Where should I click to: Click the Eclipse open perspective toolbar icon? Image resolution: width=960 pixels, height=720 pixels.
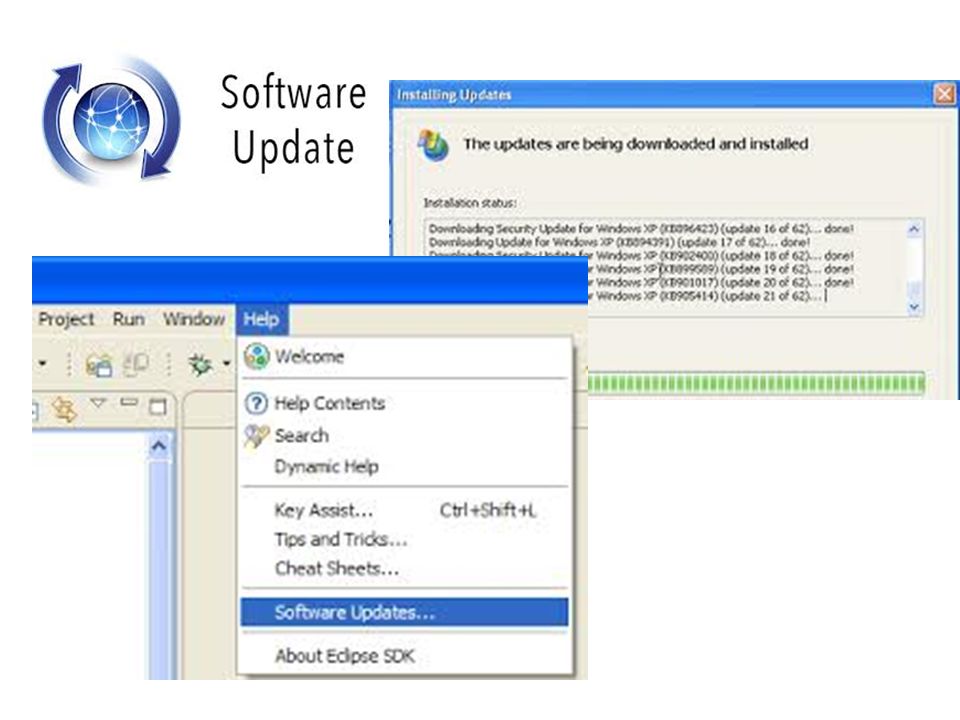coord(99,364)
